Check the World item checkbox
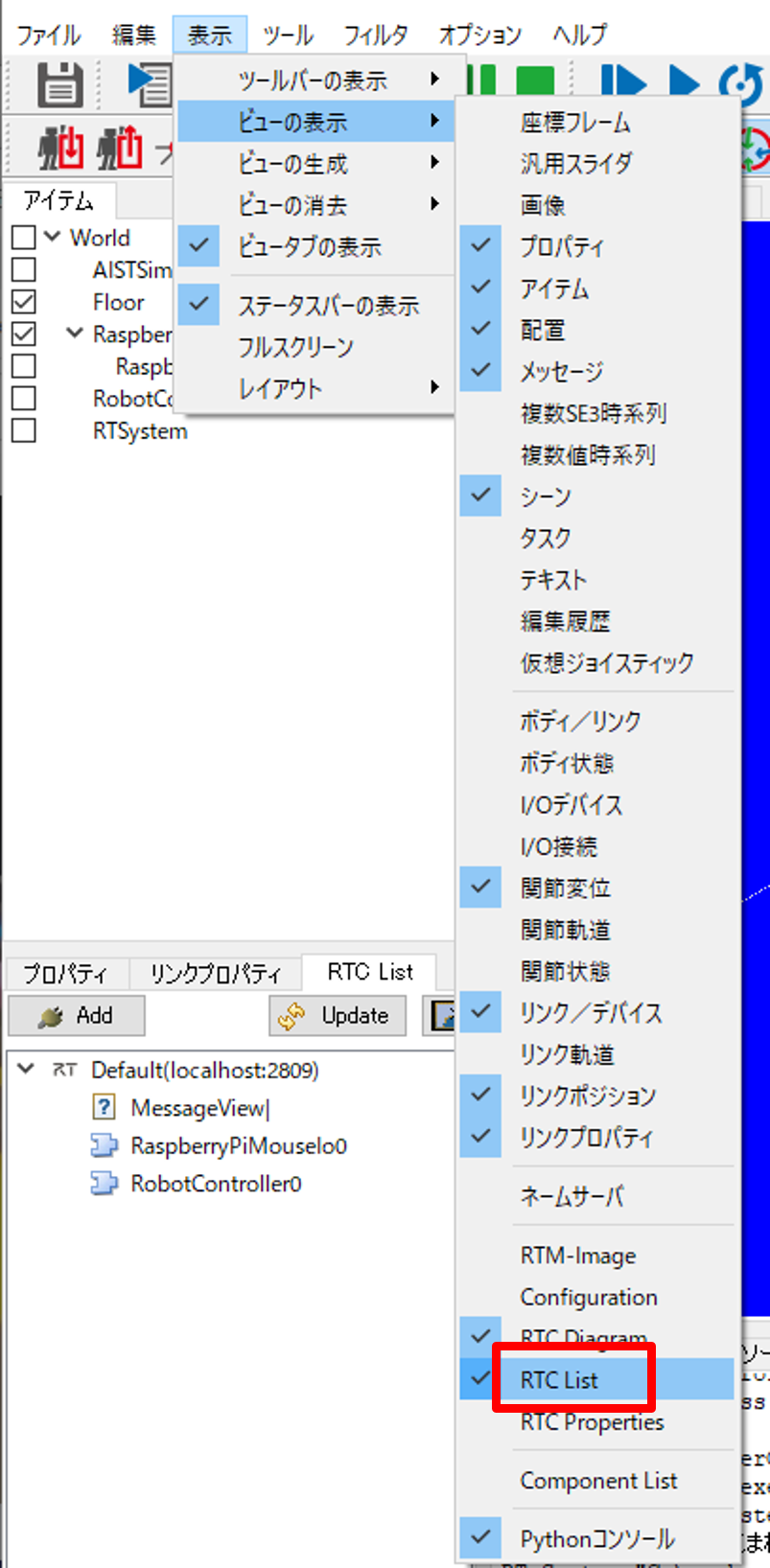Viewport: 770px width, 1568px height. [x=24, y=238]
